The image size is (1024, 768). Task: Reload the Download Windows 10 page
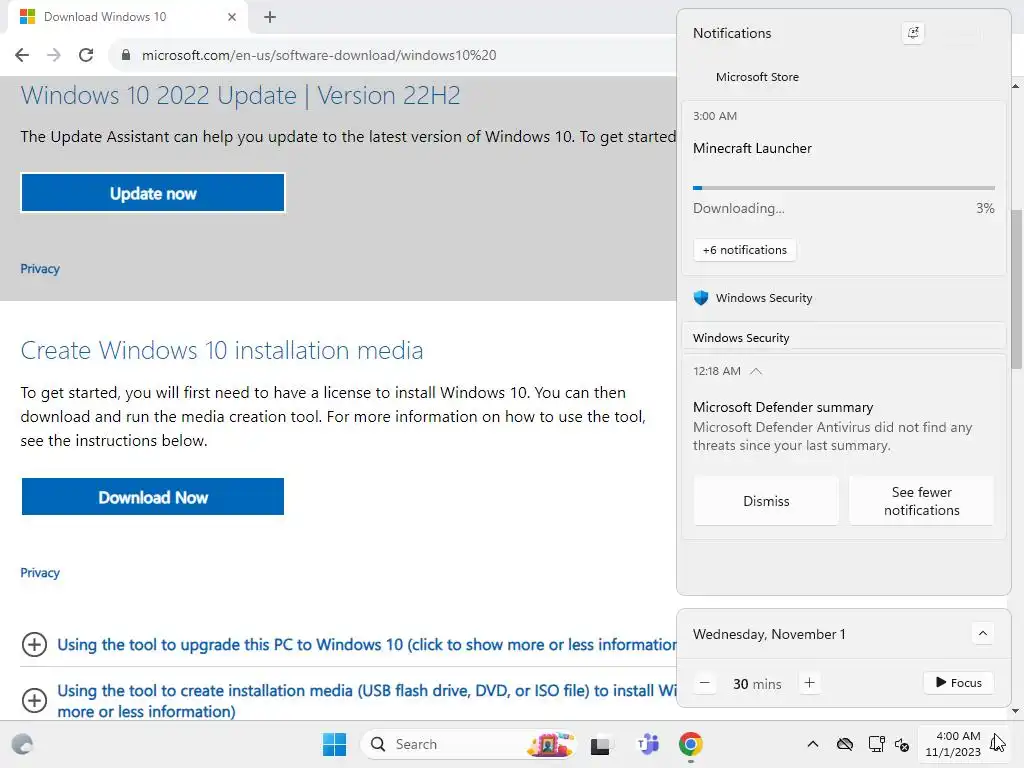click(x=86, y=55)
